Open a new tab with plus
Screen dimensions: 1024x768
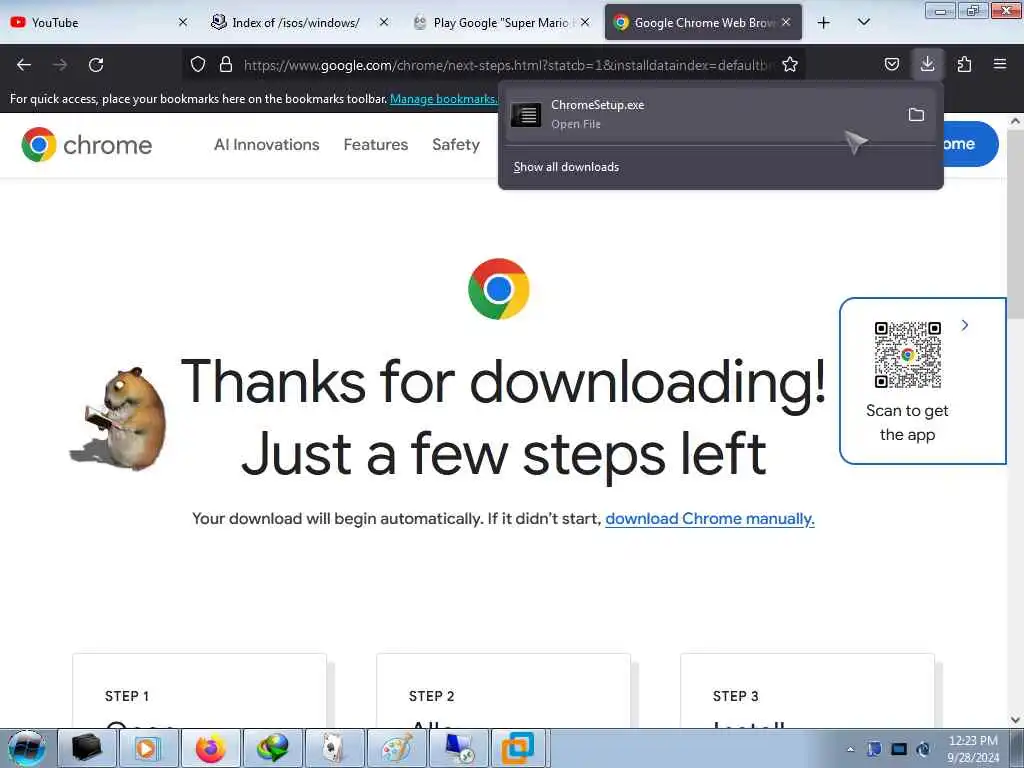point(824,23)
